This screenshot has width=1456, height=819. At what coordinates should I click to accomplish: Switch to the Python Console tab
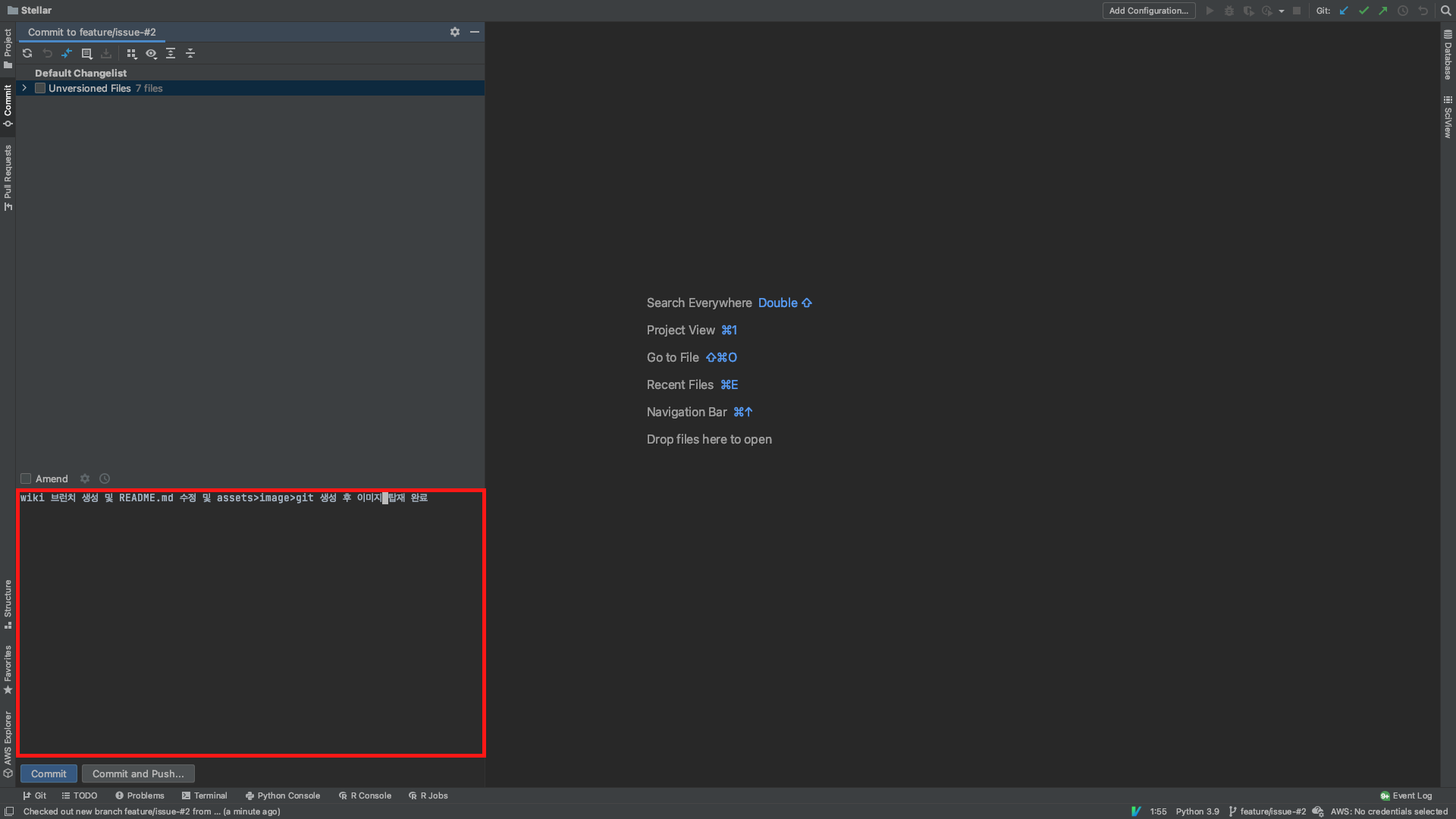click(283, 796)
